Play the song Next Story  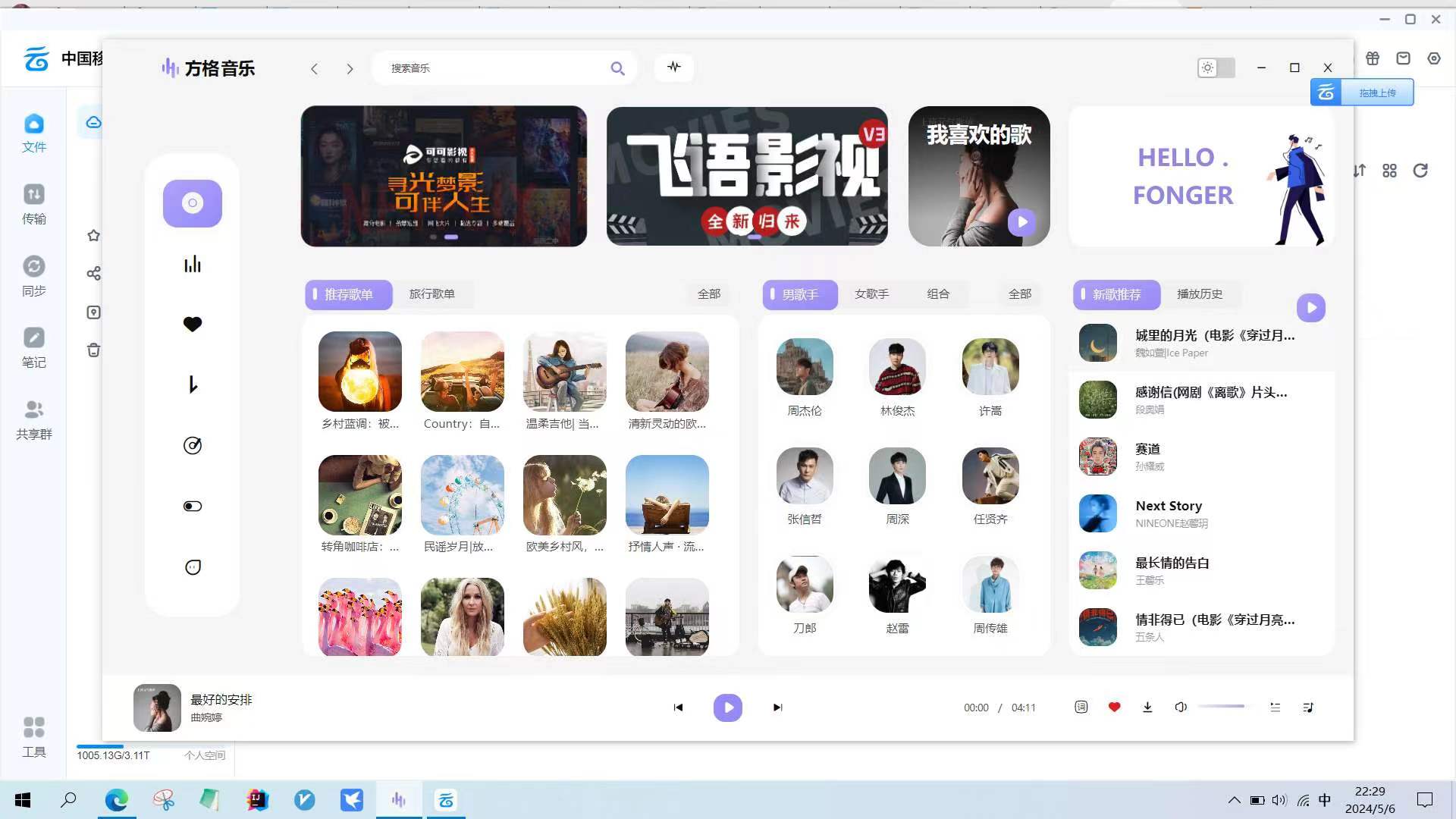pyautogui.click(x=1201, y=513)
